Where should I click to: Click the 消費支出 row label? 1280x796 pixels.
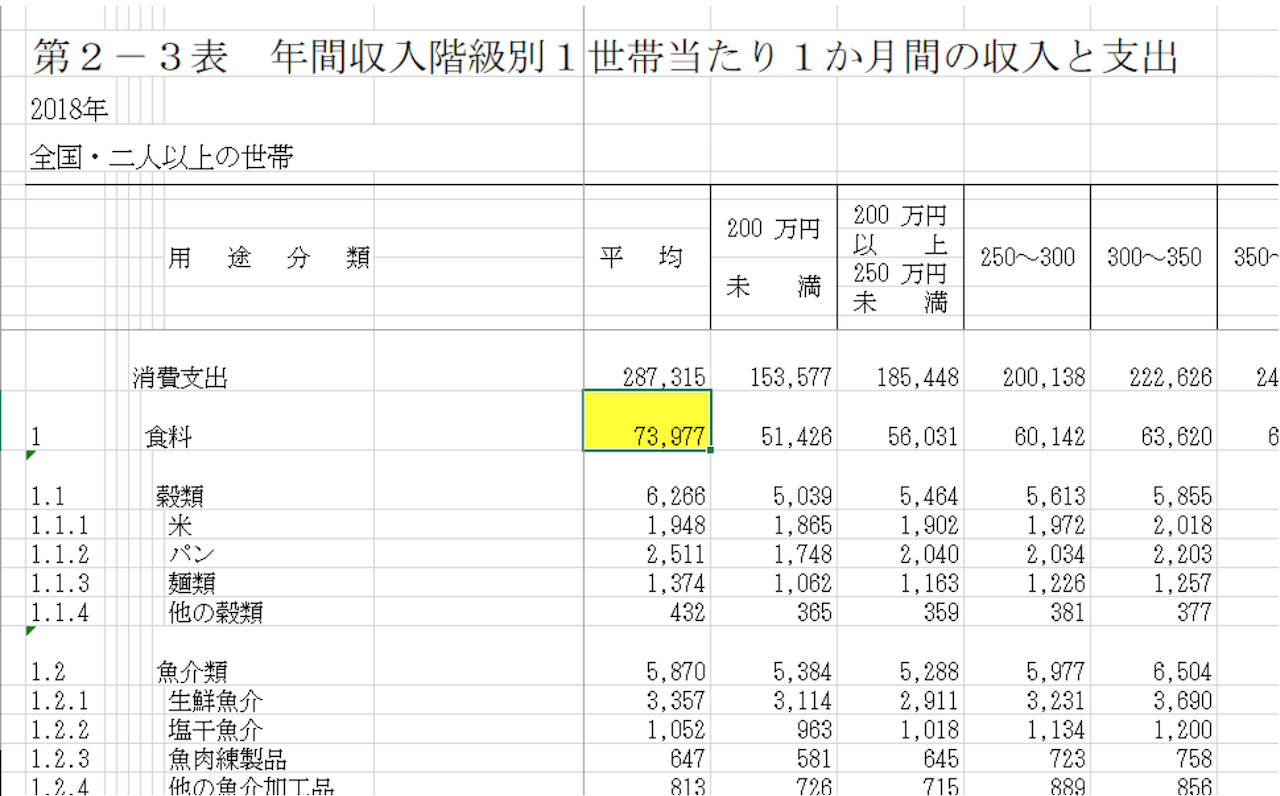click(180, 378)
